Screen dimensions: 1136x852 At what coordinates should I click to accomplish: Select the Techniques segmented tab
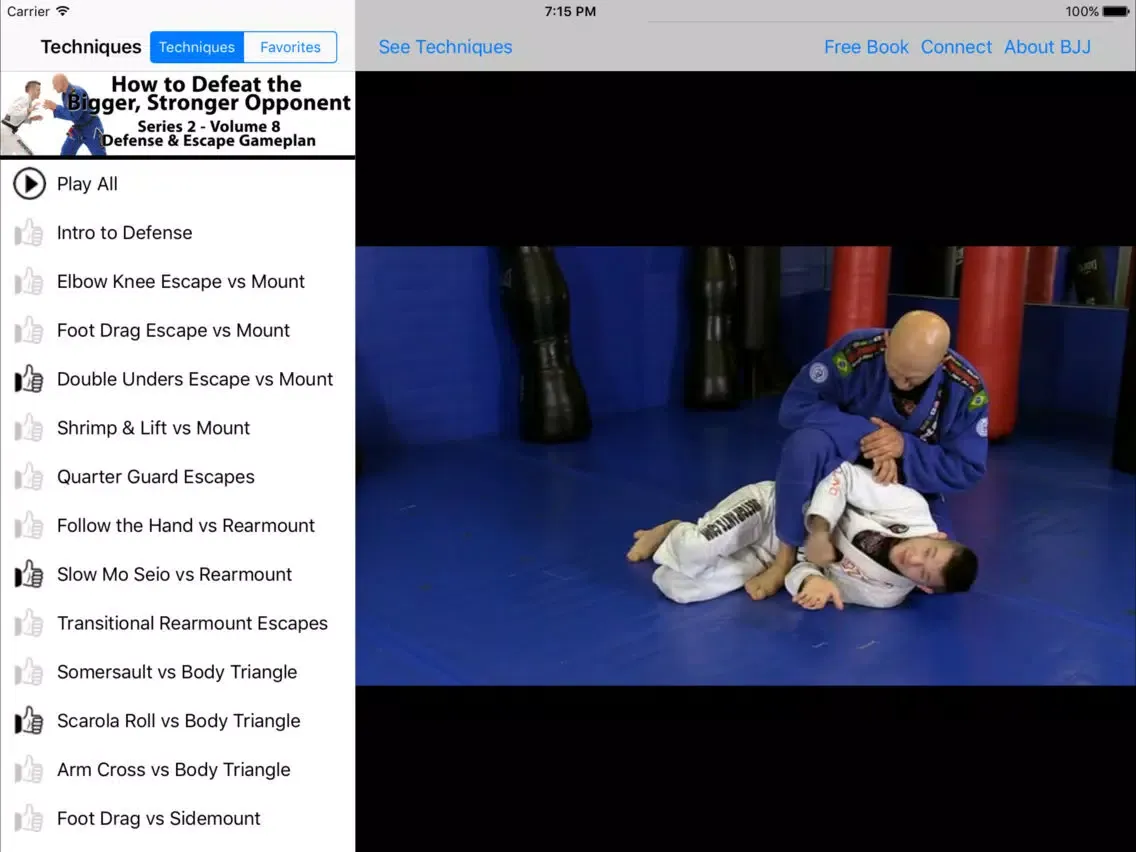pos(197,47)
